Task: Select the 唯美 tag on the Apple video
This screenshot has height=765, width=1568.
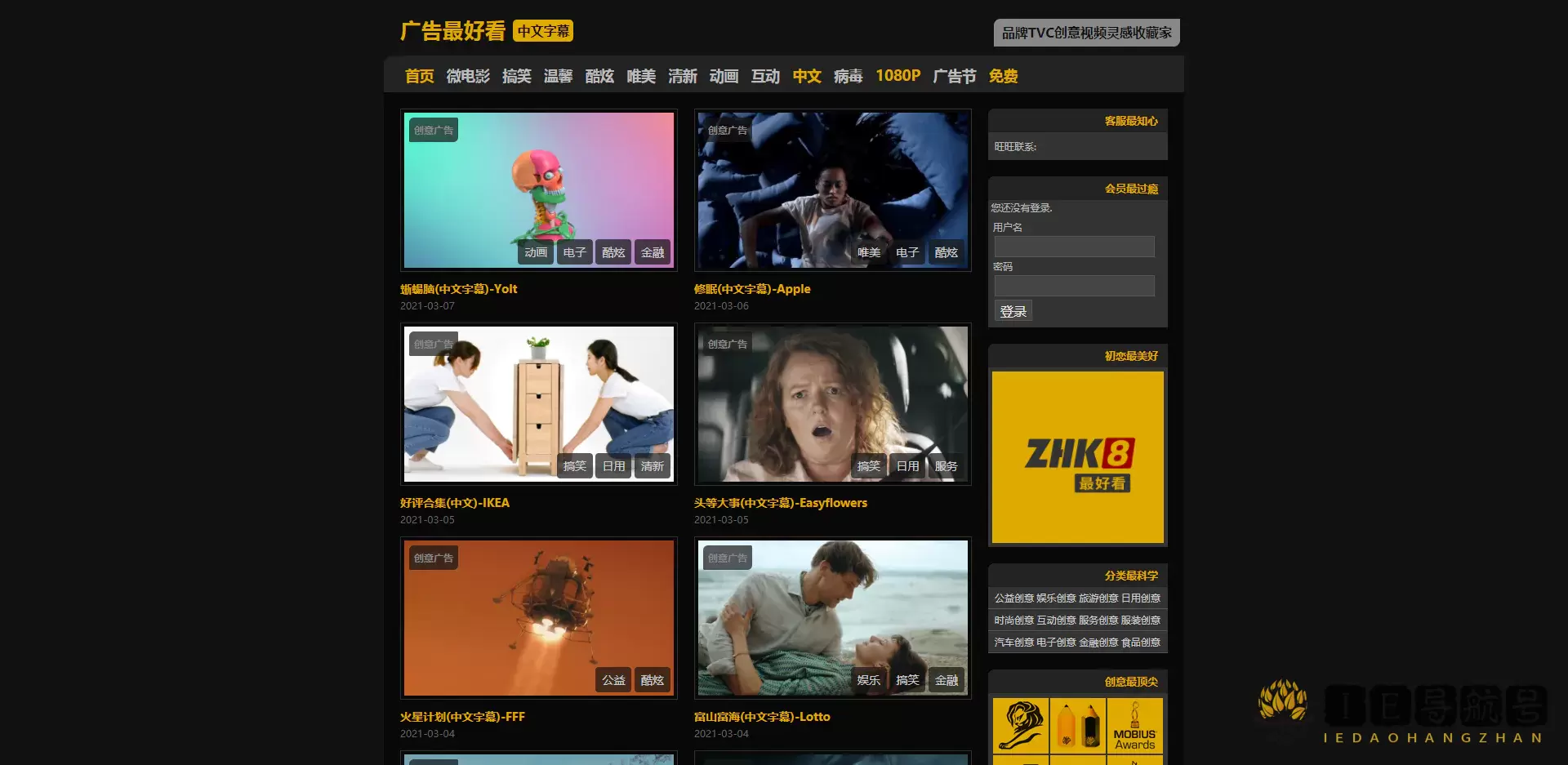Action: pyautogui.click(x=869, y=252)
